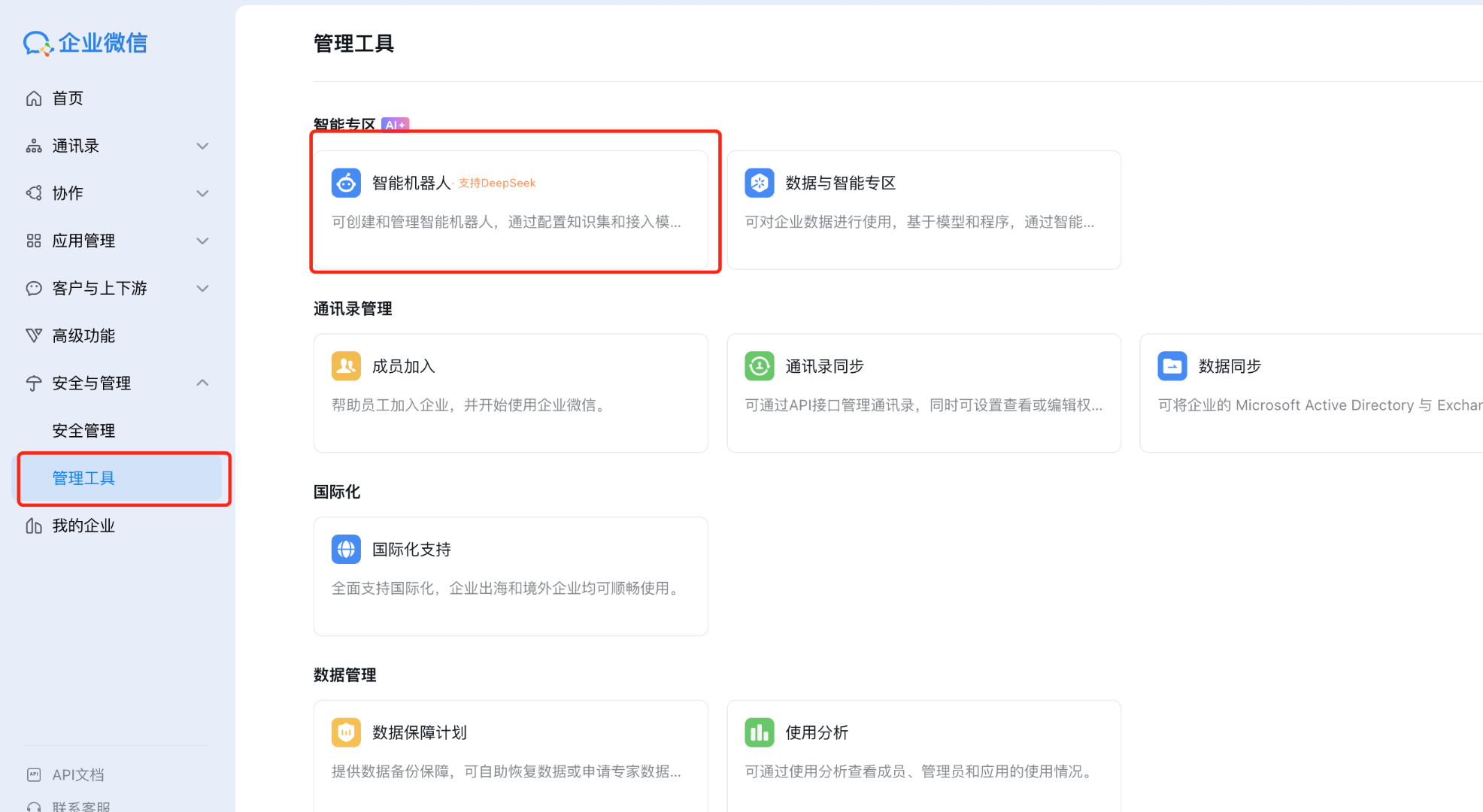Screen dimensions: 1483x812
Task: Click the 通讯录同步 green sync icon
Action: [x=759, y=366]
